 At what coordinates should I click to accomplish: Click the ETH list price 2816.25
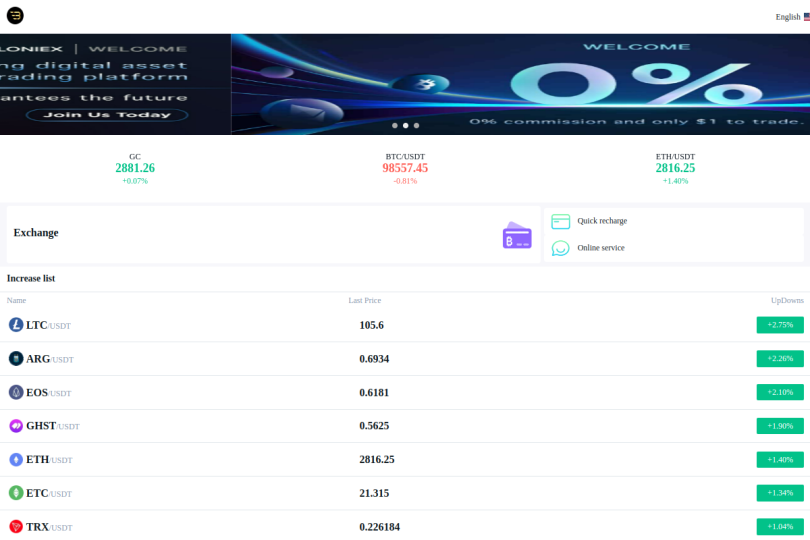(x=377, y=459)
